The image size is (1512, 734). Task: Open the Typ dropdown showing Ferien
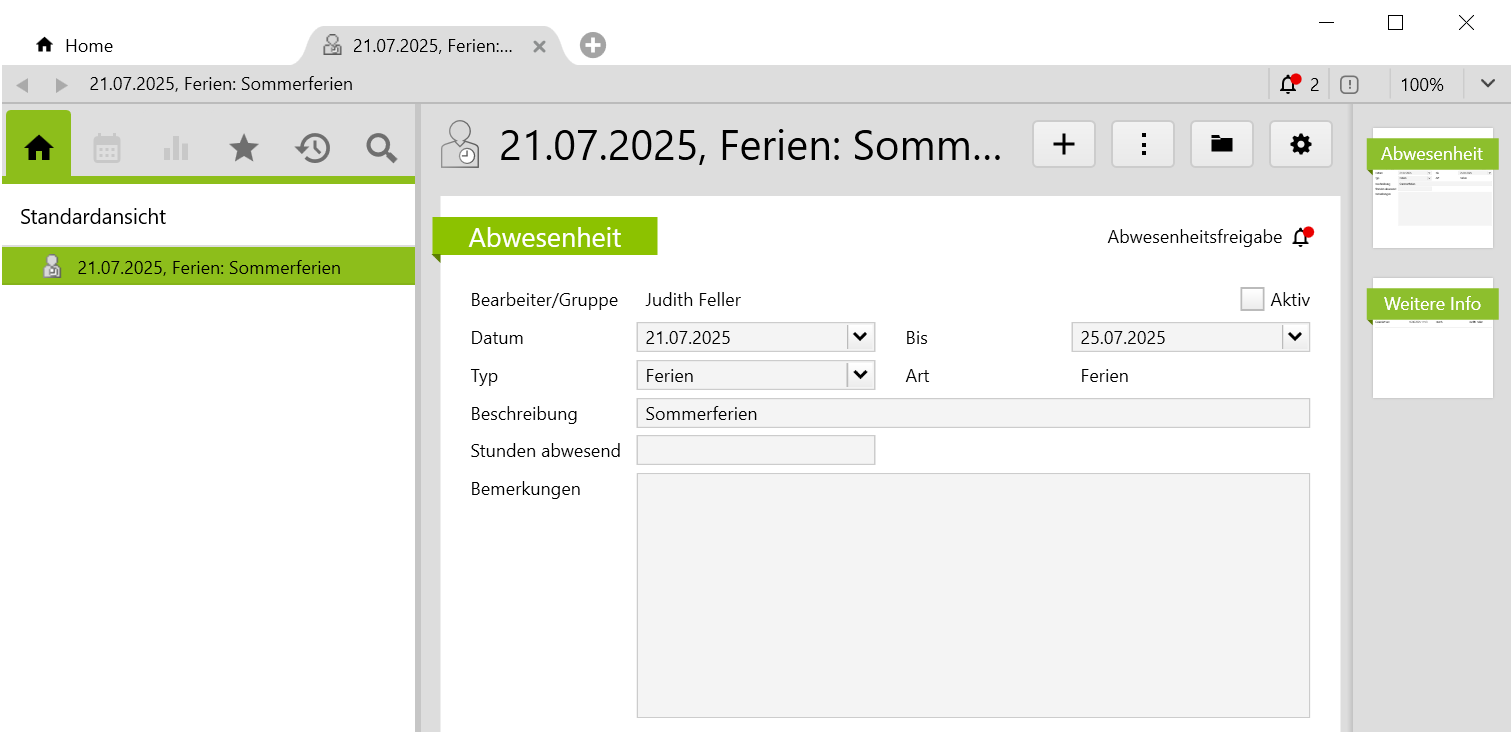click(x=860, y=375)
